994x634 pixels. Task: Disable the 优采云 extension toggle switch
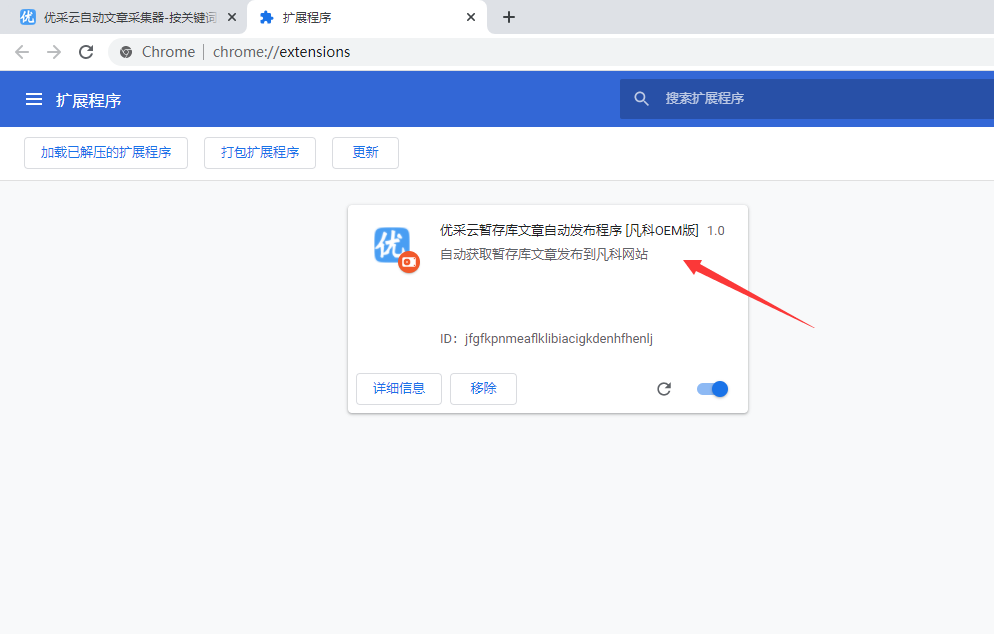point(713,389)
